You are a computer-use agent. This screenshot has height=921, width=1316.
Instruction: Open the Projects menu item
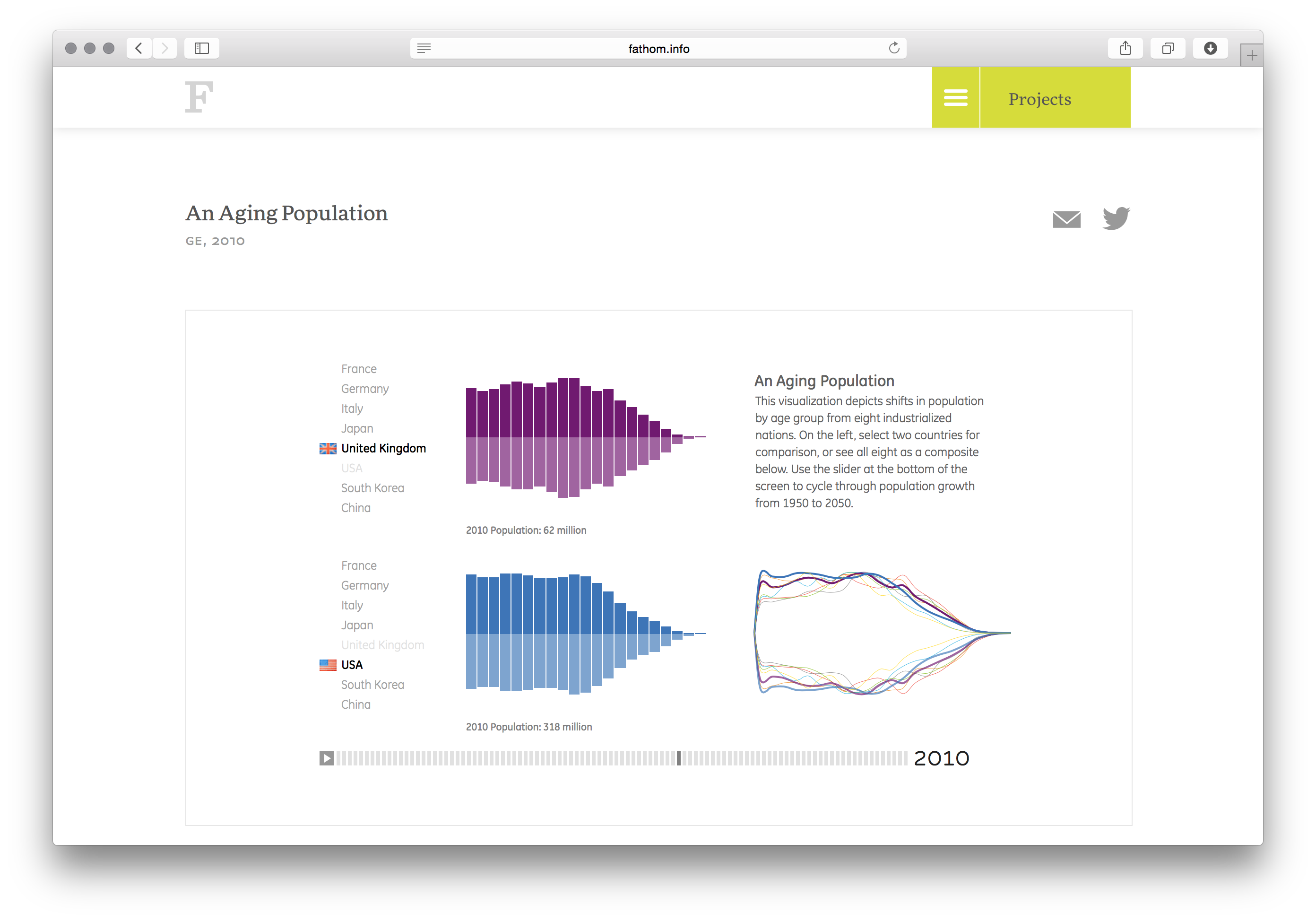pos(1039,98)
